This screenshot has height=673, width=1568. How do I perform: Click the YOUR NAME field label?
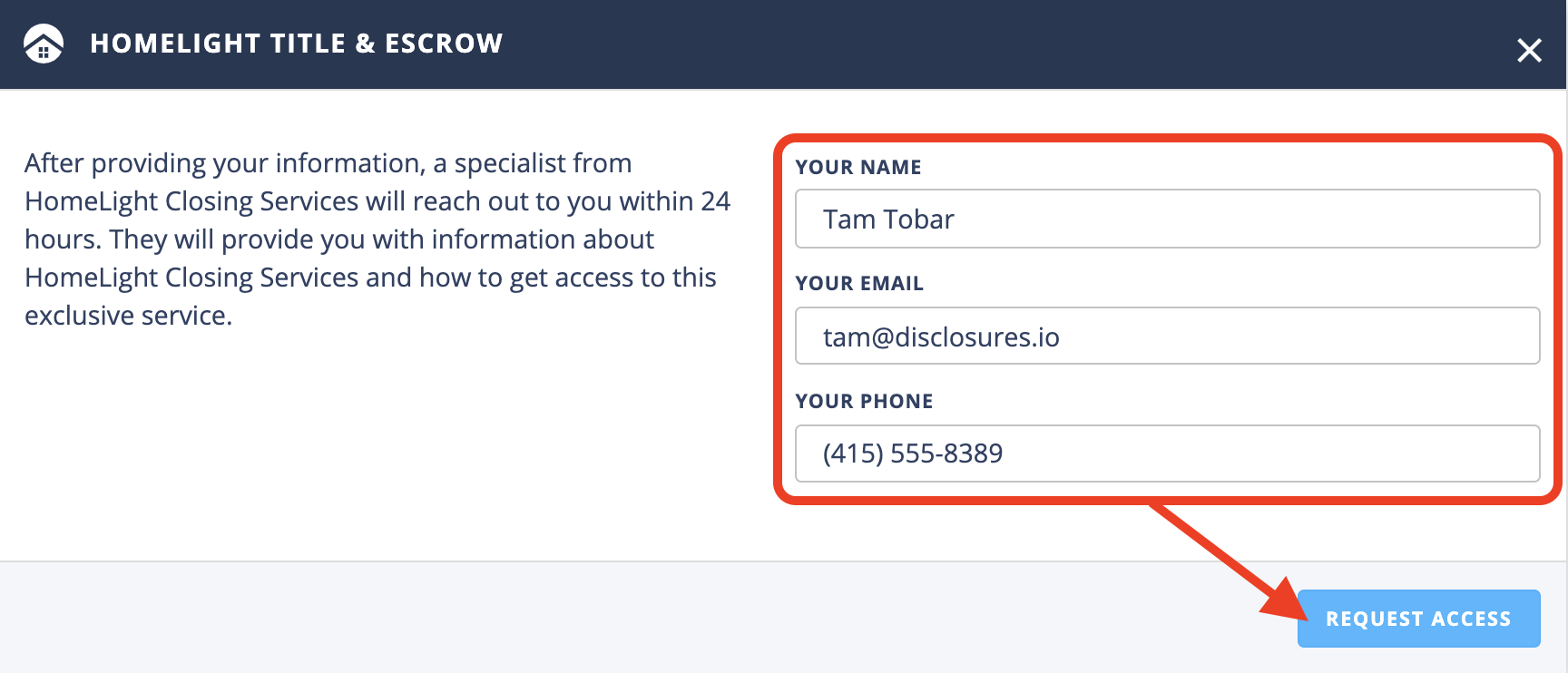coord(857,167)
